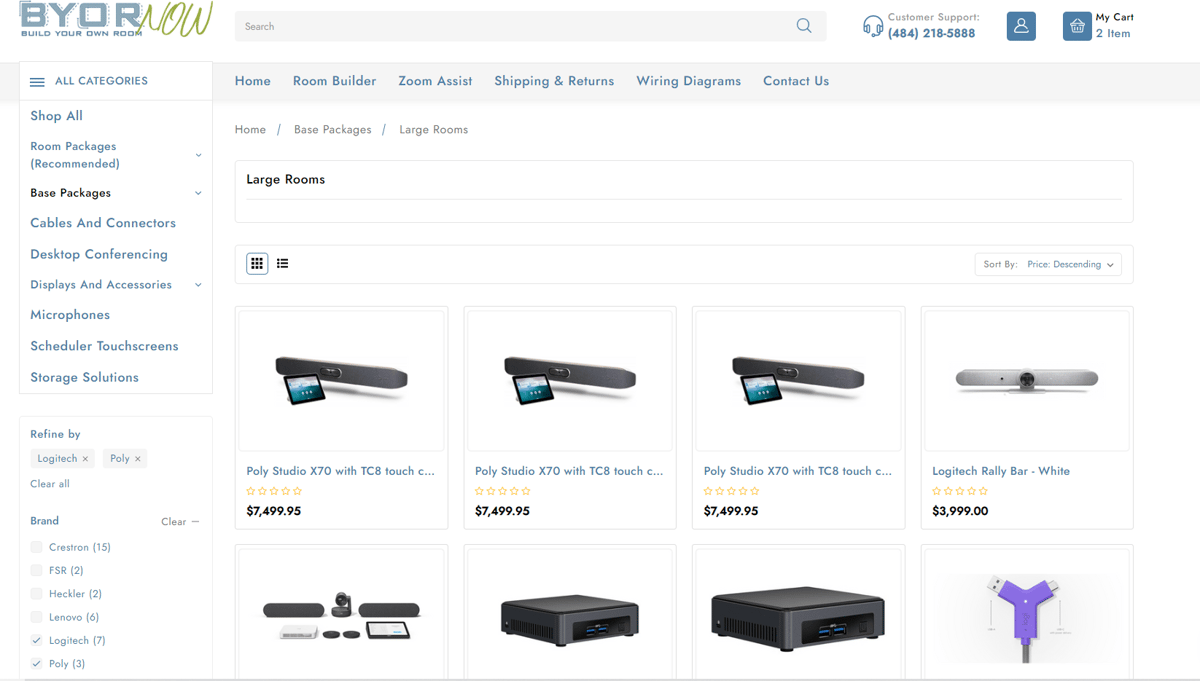Open the Sort By dropdown

click(1048, 264)
